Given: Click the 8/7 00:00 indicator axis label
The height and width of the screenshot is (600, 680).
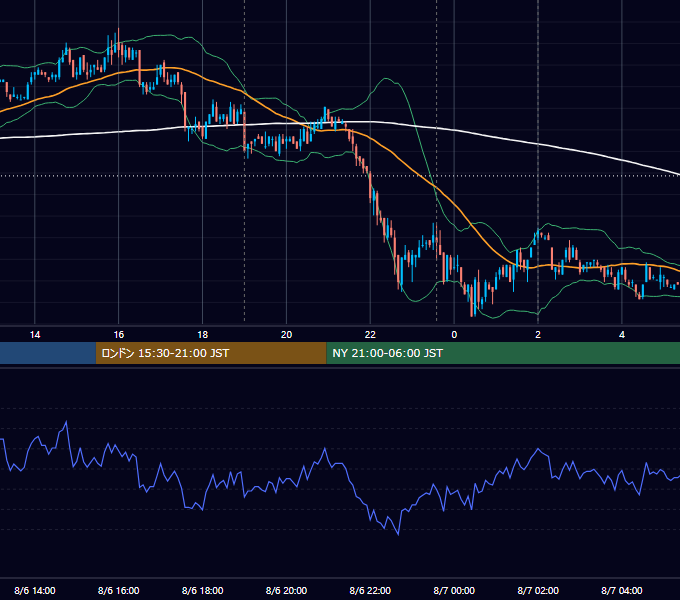Looking at the screenshot, I should 454,590.
